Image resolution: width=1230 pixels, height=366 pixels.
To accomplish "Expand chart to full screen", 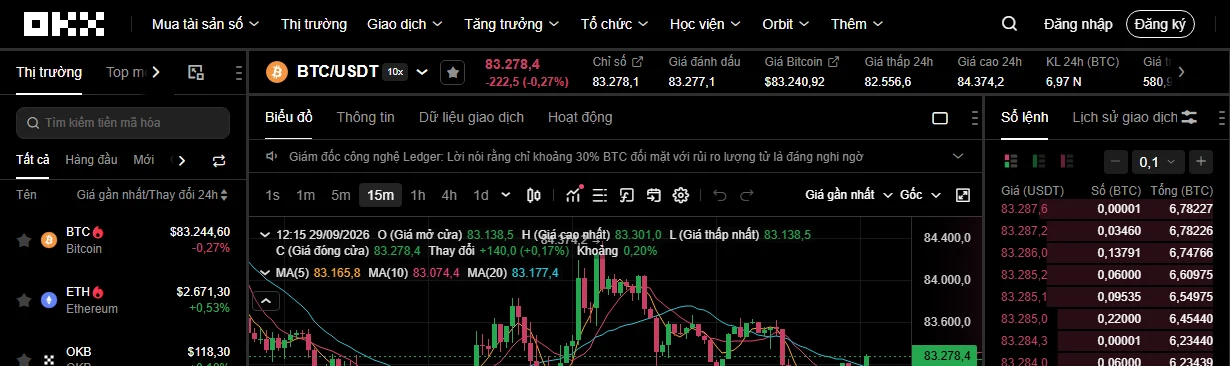I will click(x=963, y=195).
